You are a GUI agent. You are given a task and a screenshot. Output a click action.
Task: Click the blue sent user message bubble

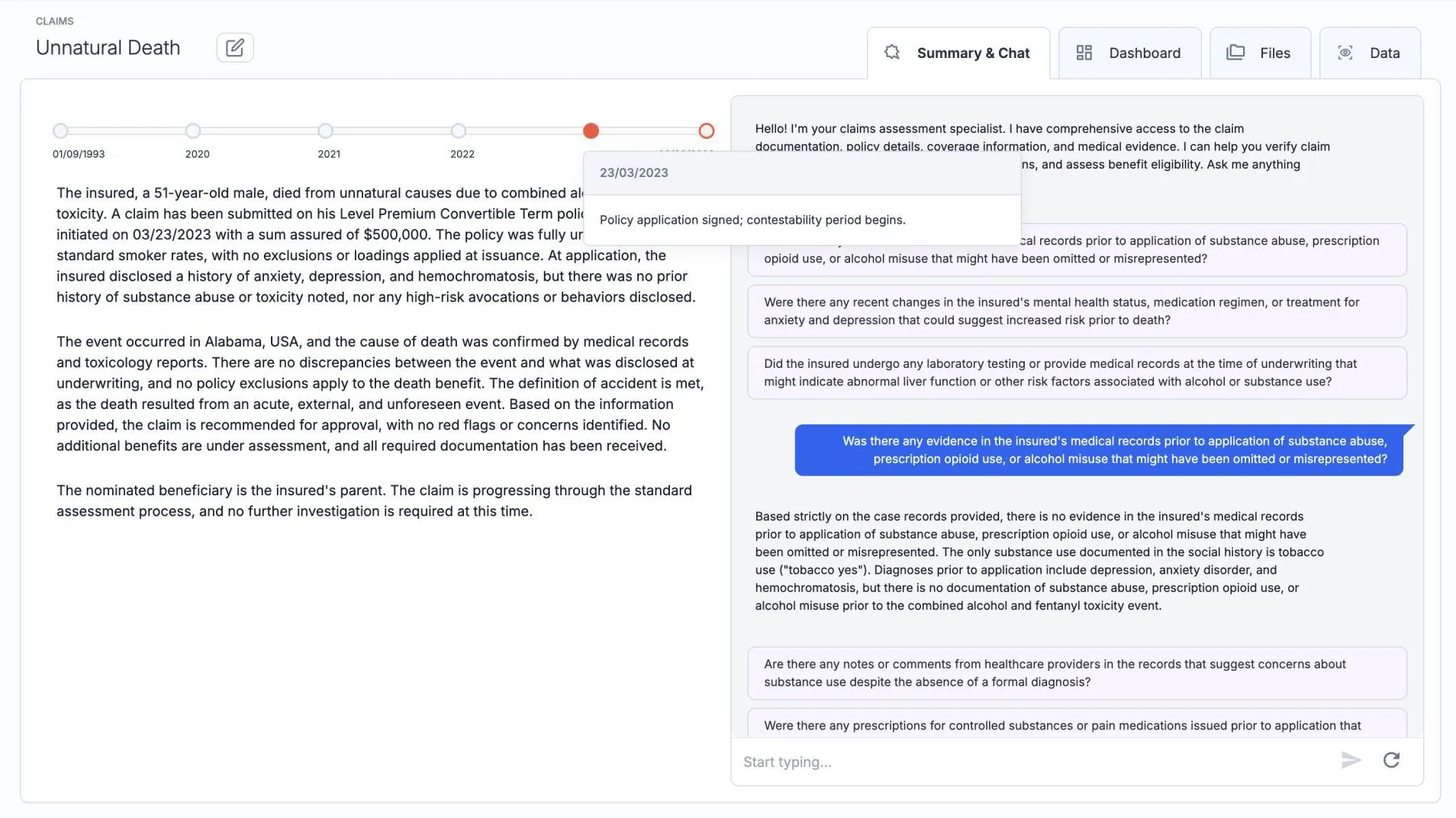pos(1099,450)
